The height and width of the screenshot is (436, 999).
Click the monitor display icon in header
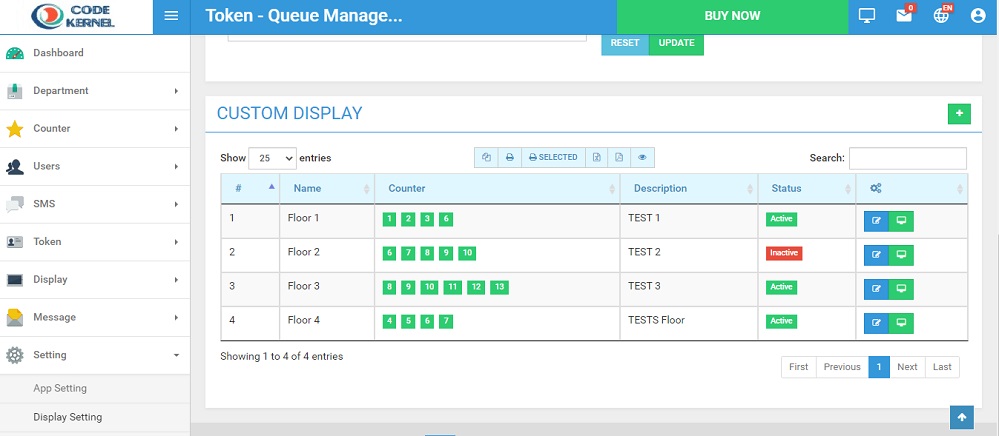[x=866, y=16]
